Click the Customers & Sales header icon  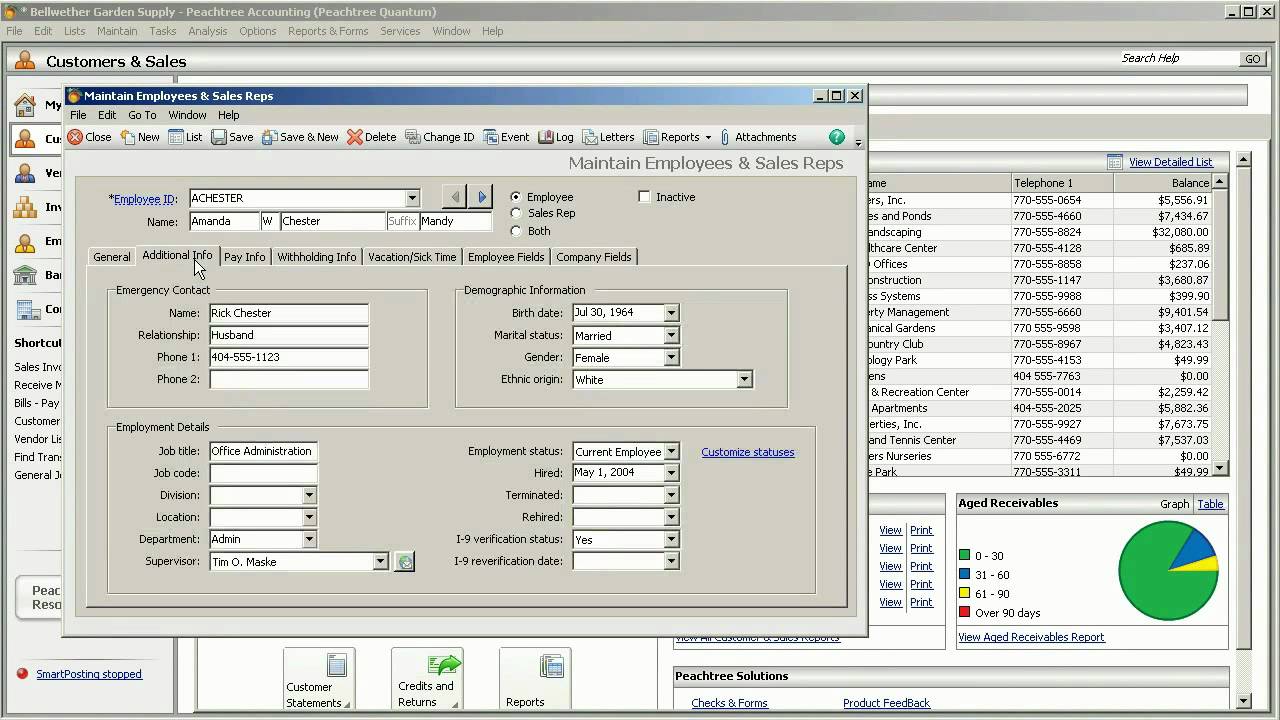tap(25, 61)
